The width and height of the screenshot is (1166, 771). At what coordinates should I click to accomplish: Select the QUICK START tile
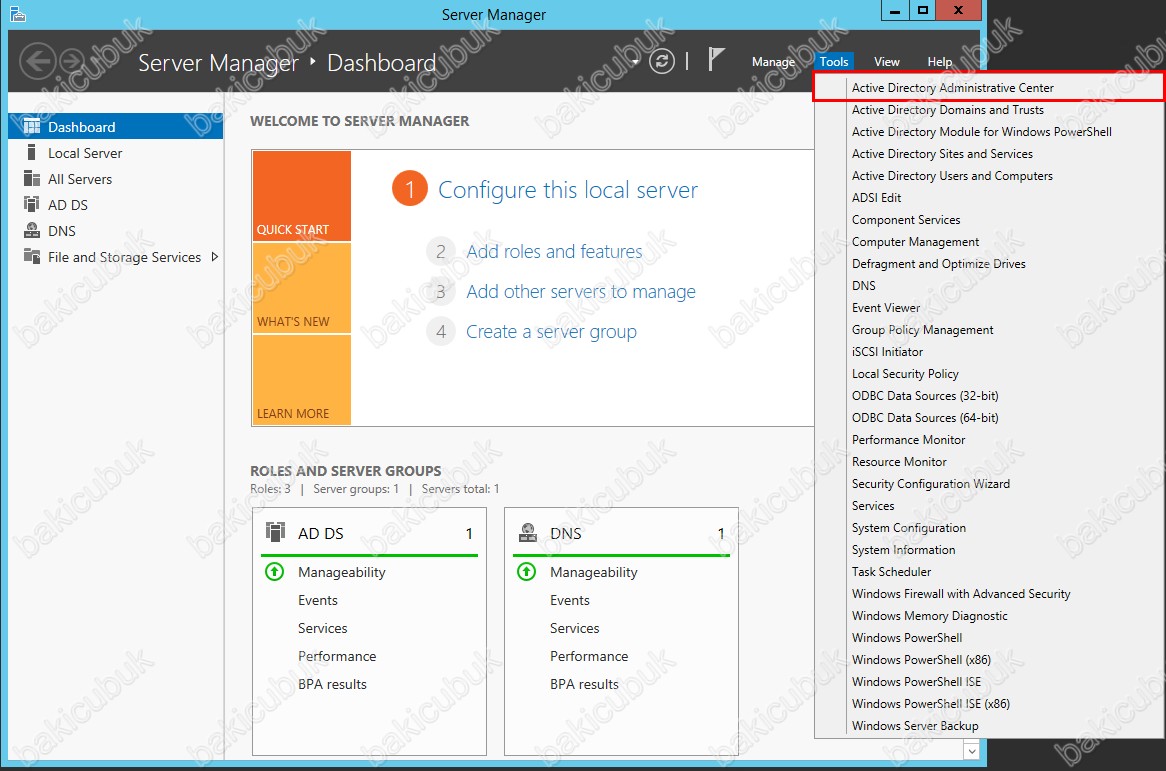tap(301, 196)
